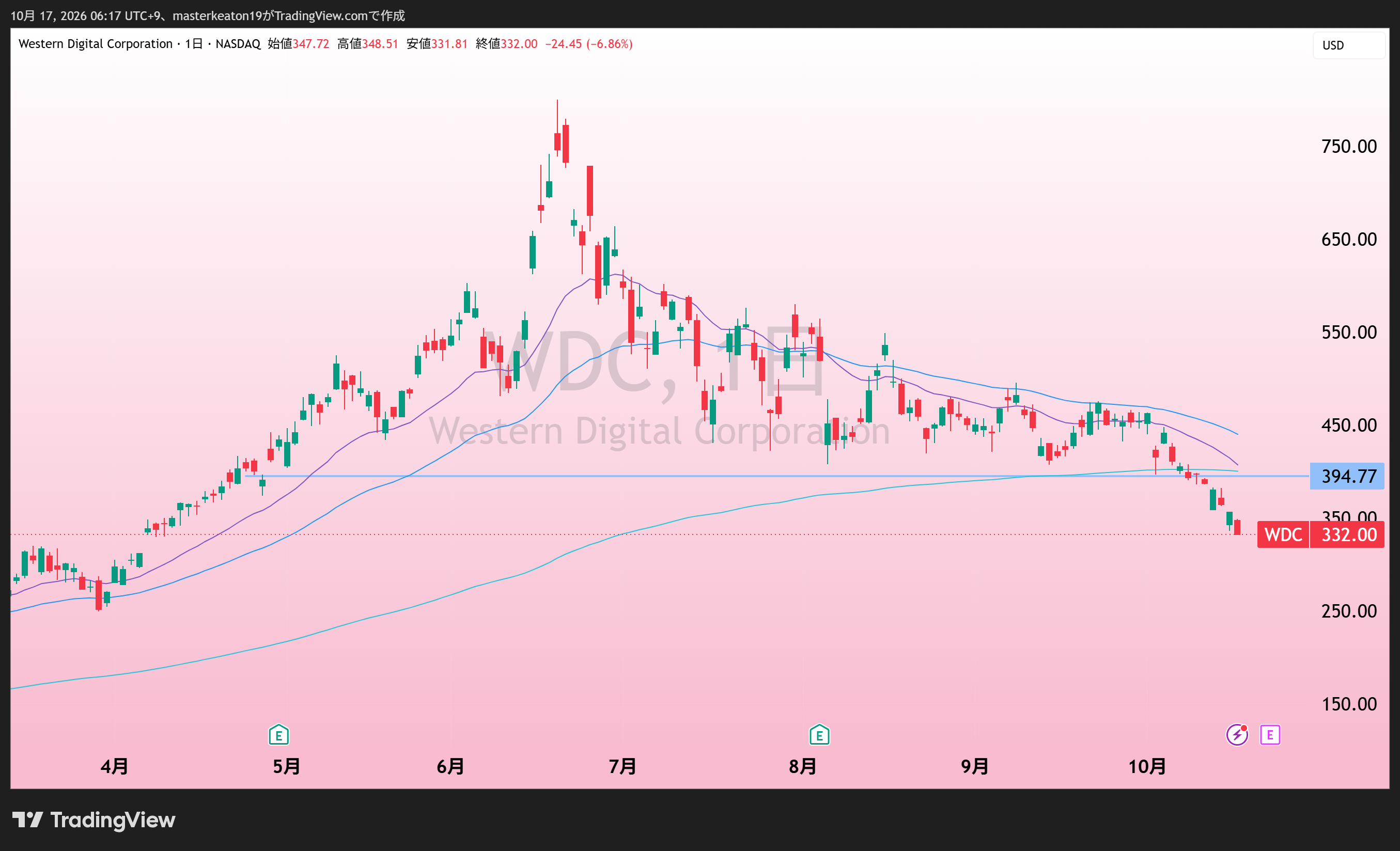Click the 高値348.51 high value
Image resolution: width=1400 pixels, height=851 pixels.
pos(368,44)
